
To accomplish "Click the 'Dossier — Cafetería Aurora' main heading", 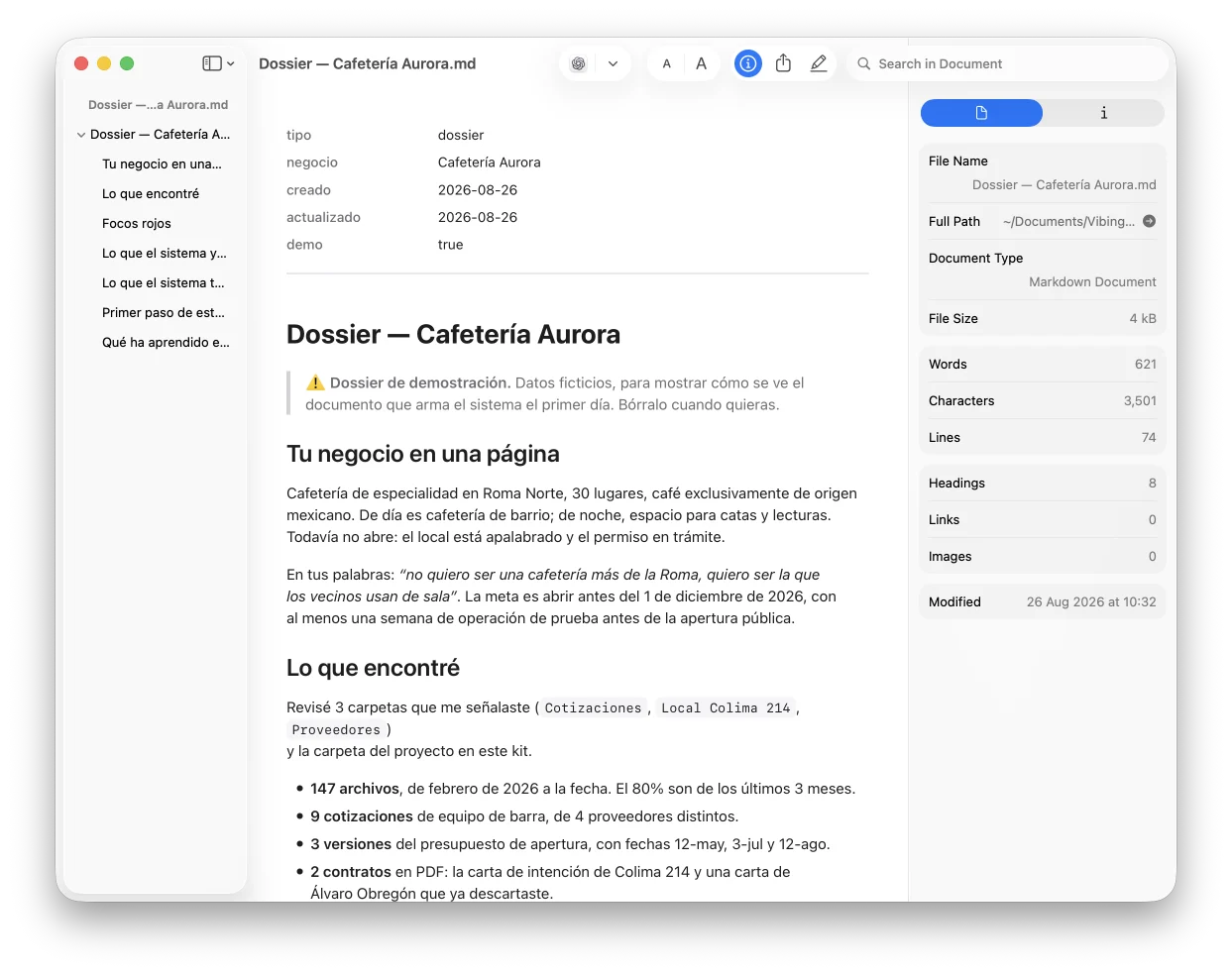I will tap(453, 334).
